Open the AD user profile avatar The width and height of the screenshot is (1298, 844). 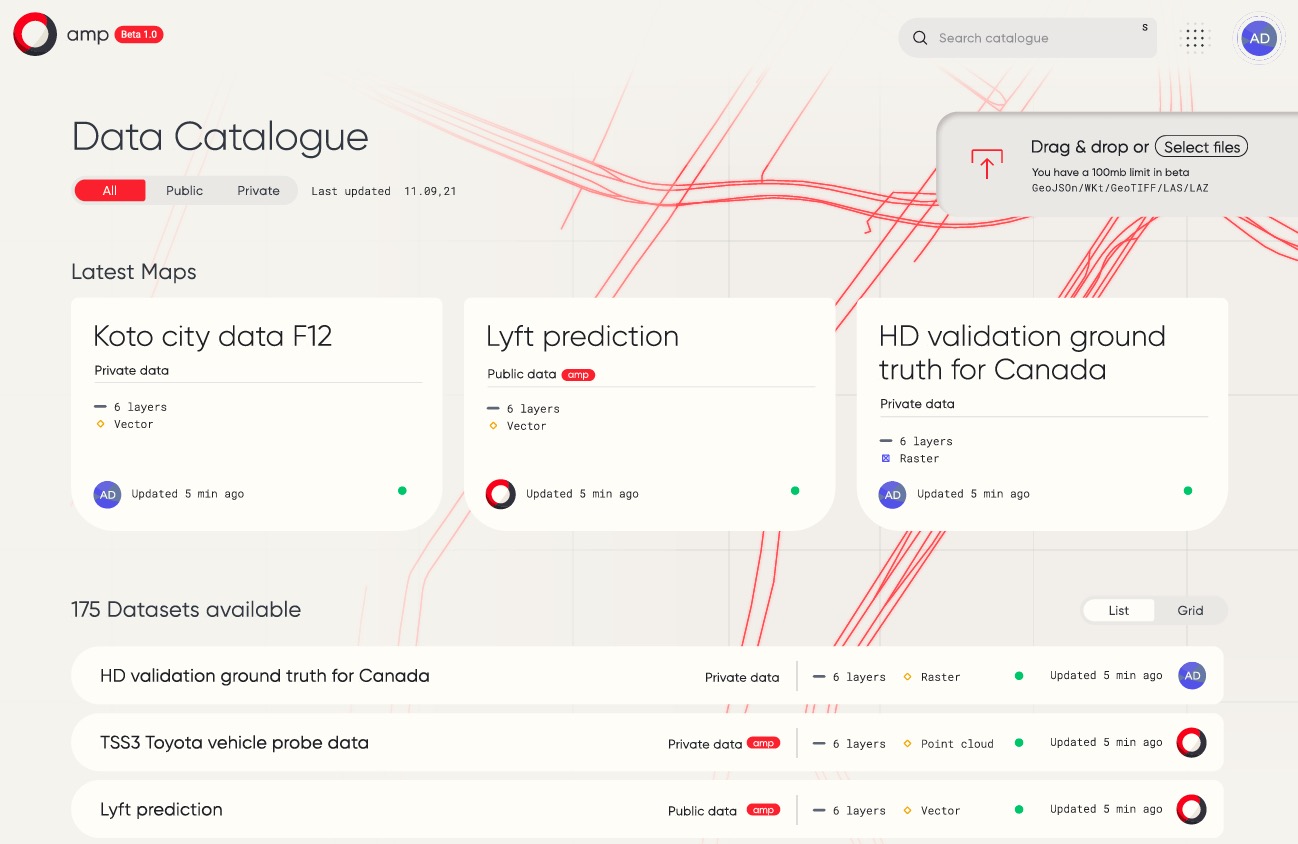click(1259, 39)
